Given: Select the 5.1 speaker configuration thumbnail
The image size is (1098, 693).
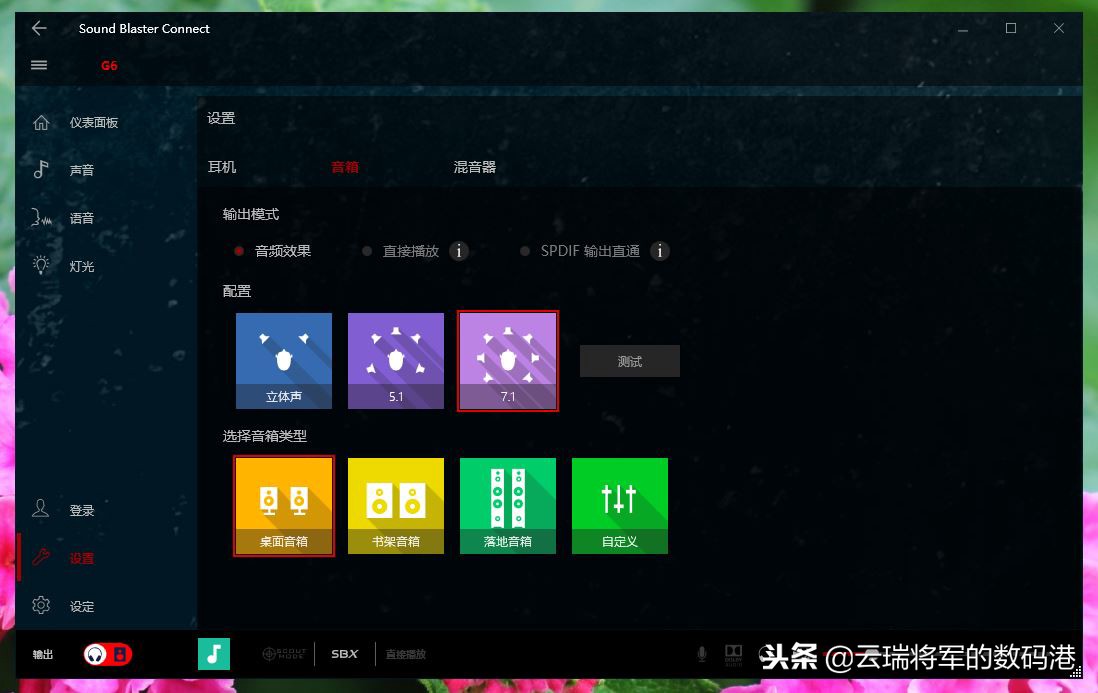Looking at the screenshot, I should tap(396, 360).
